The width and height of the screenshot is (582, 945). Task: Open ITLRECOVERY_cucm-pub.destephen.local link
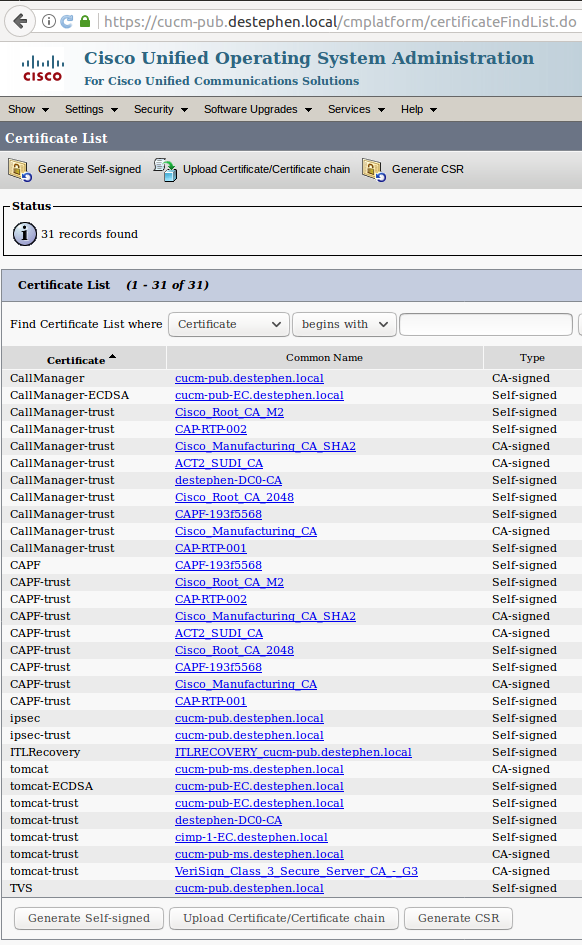point(293,752)
